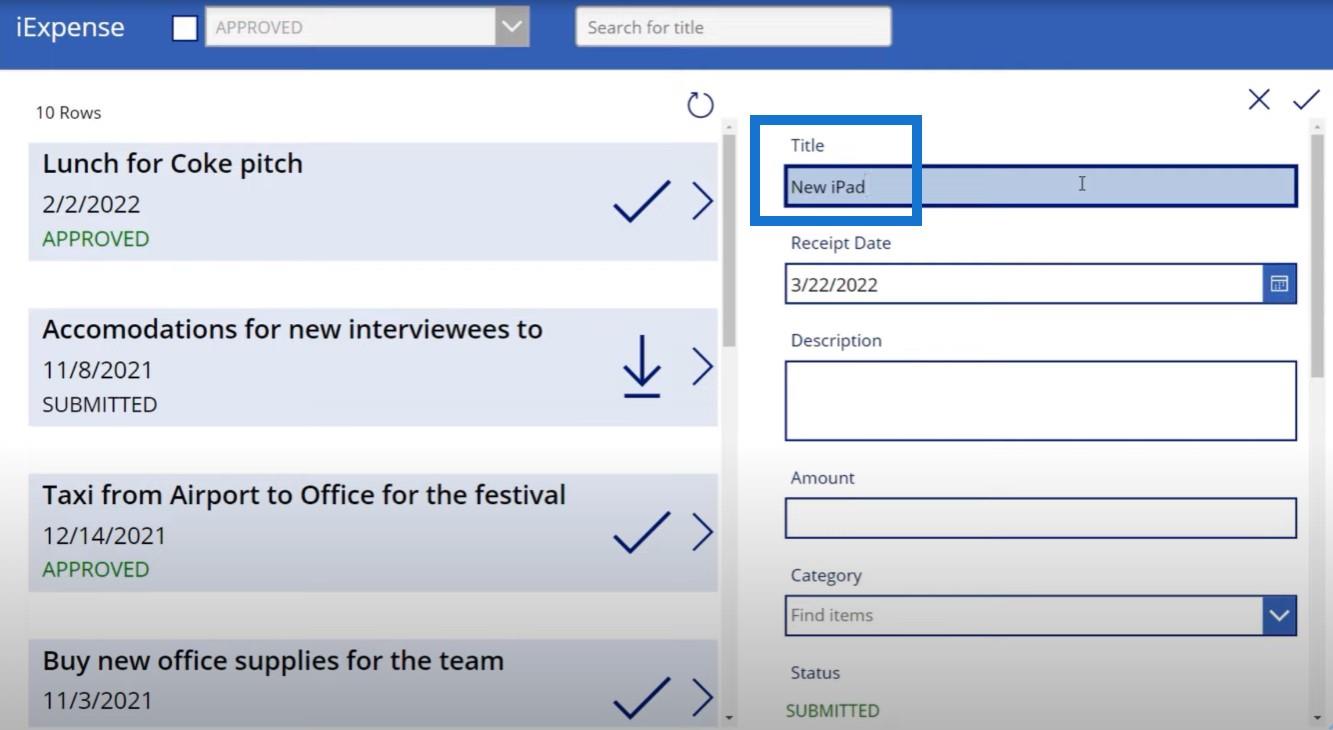Image resolution: width=1333 pixels, height=730 pixels.
Task: Toggle the checkbox next to status filter
Action: (185, 28)
